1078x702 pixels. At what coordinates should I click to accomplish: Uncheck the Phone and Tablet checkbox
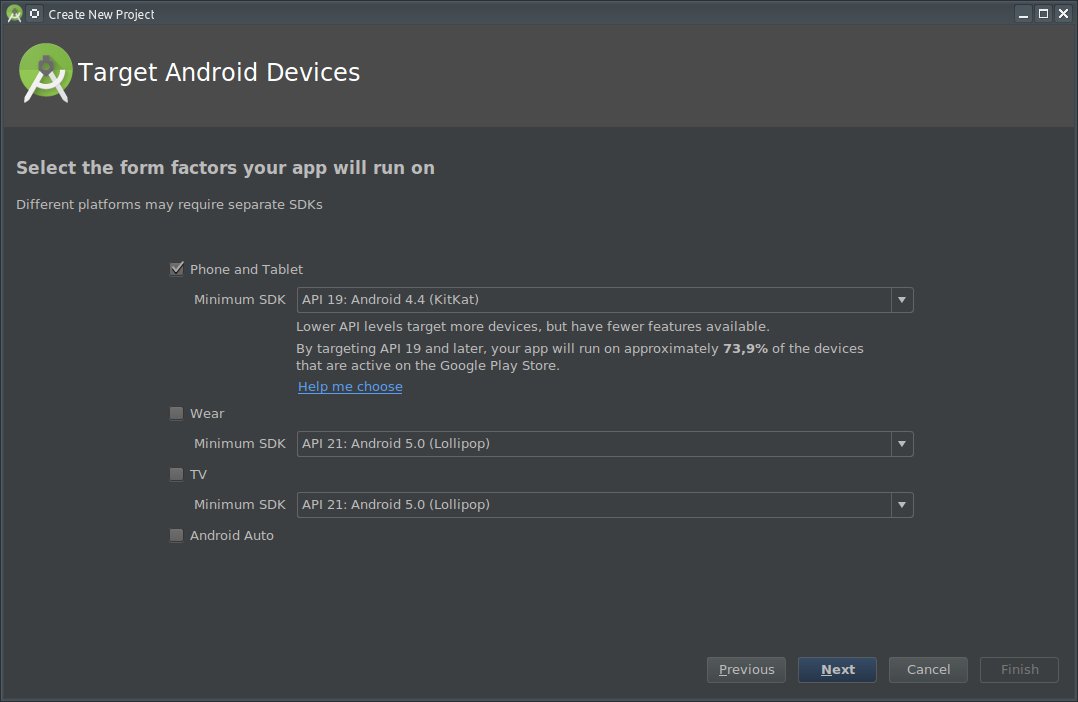[x=177, y=269]
